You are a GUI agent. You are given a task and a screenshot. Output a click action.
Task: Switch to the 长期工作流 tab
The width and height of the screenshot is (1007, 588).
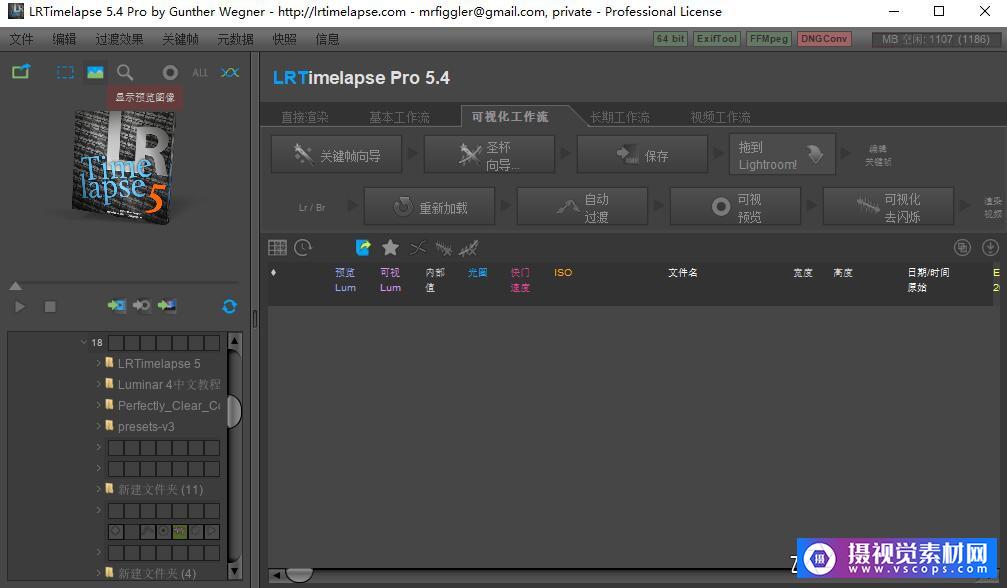coord(620,117)
